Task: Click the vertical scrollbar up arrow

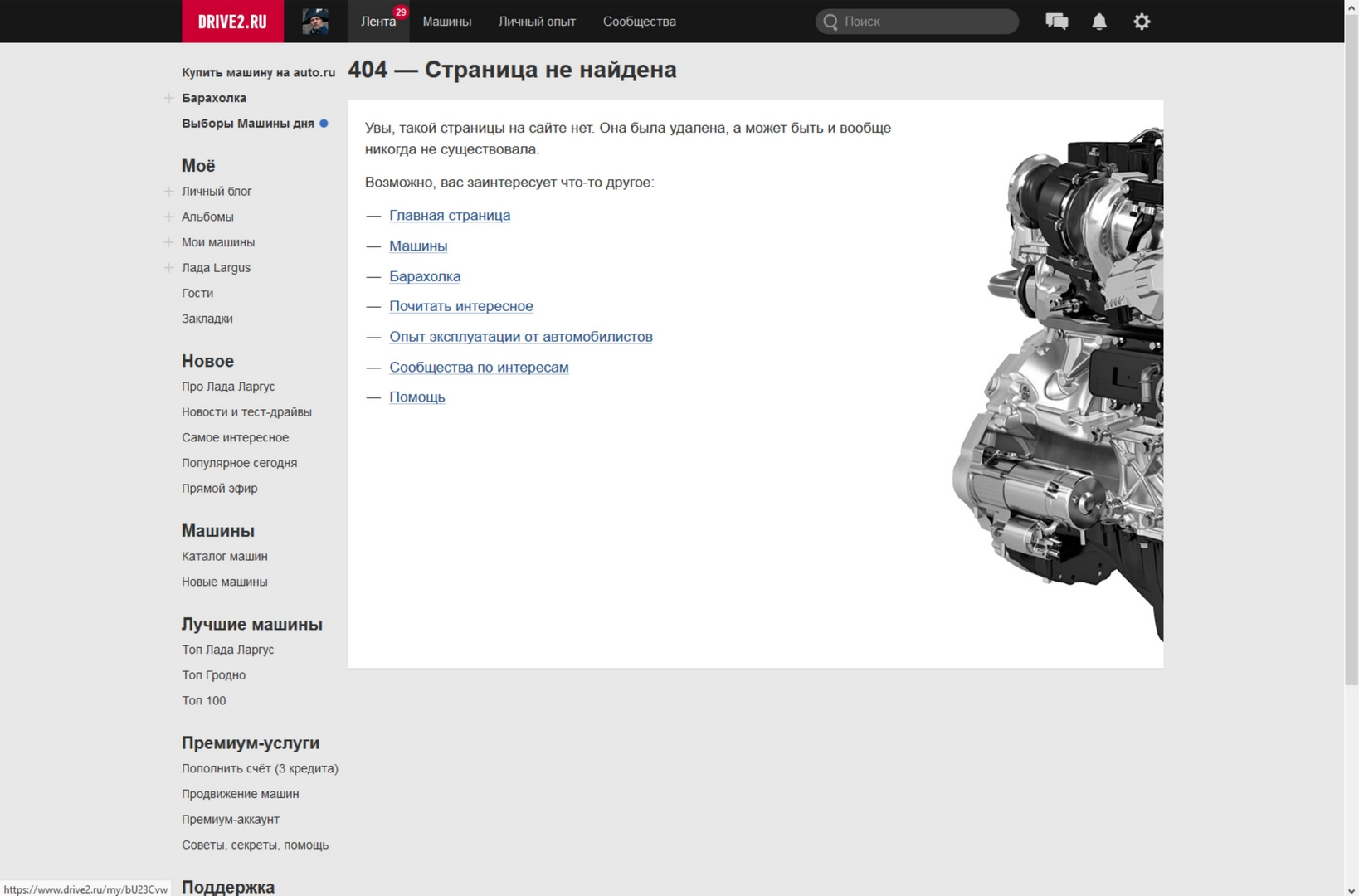Action: point(1352,7)
